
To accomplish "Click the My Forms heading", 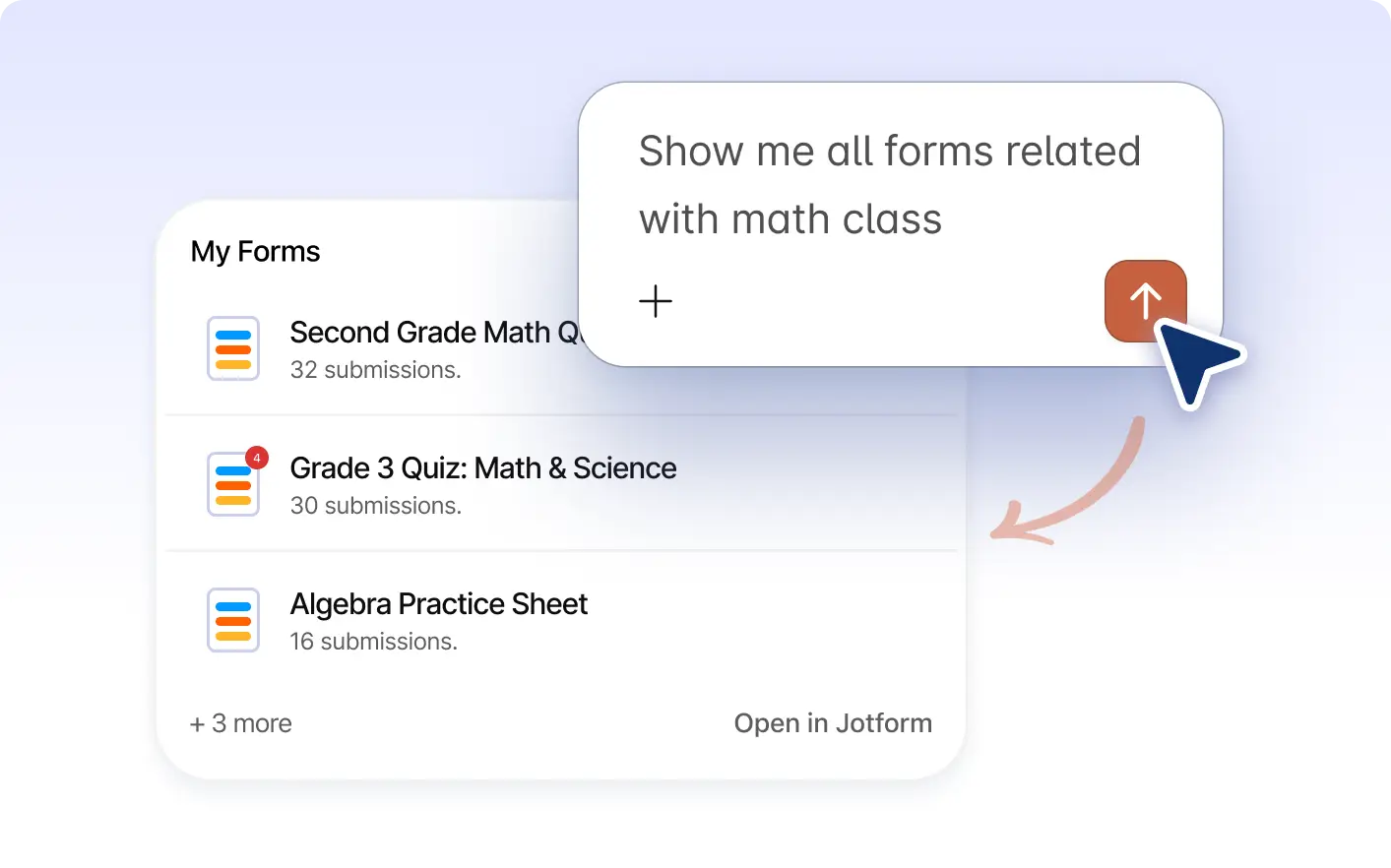I will [x=256, y=252].
